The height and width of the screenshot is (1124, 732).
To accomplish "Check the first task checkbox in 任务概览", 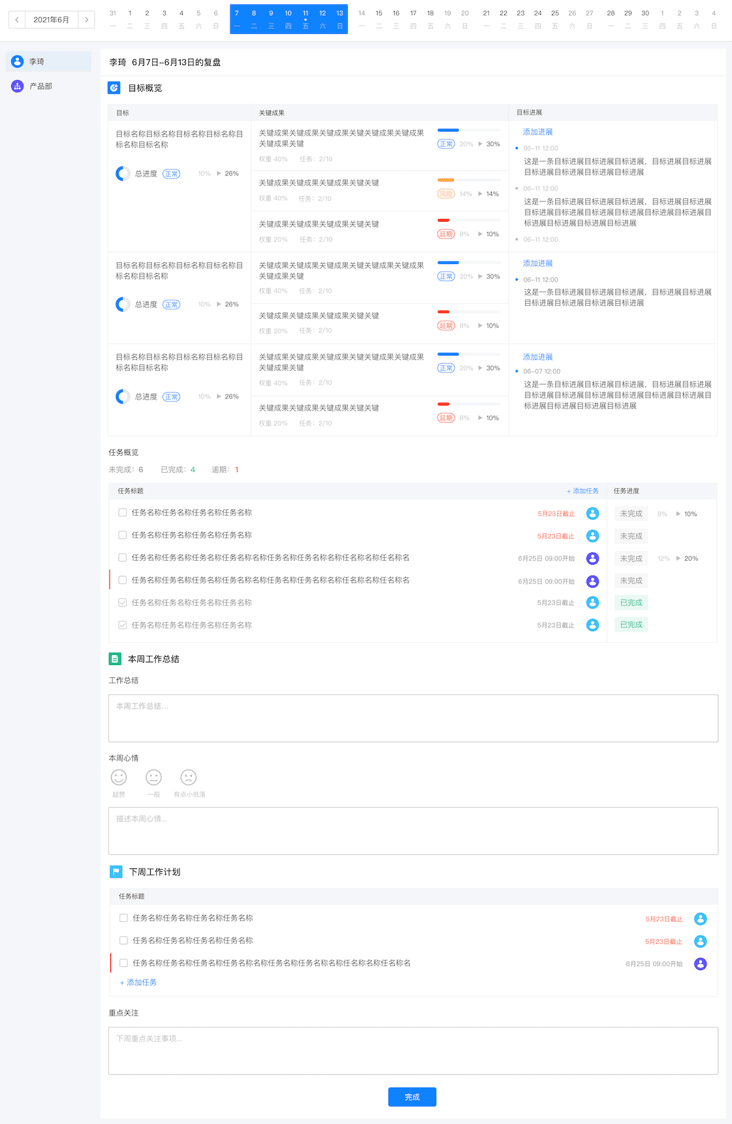I will tap(123, 513).
